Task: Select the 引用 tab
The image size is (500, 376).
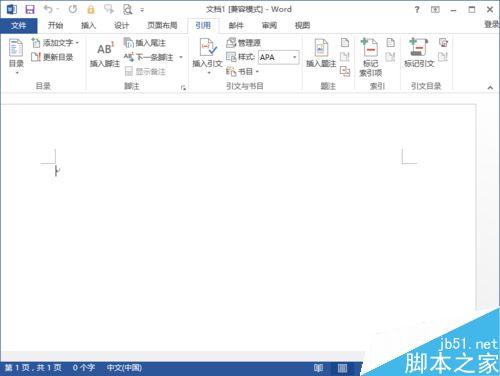Action: tap(203, 25)
